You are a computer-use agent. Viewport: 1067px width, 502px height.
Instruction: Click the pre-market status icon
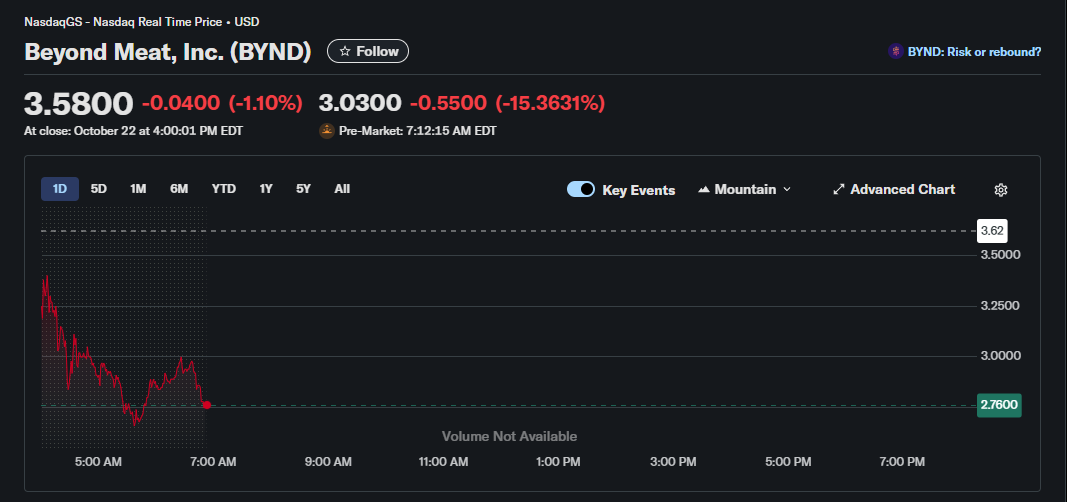[327, 131]
